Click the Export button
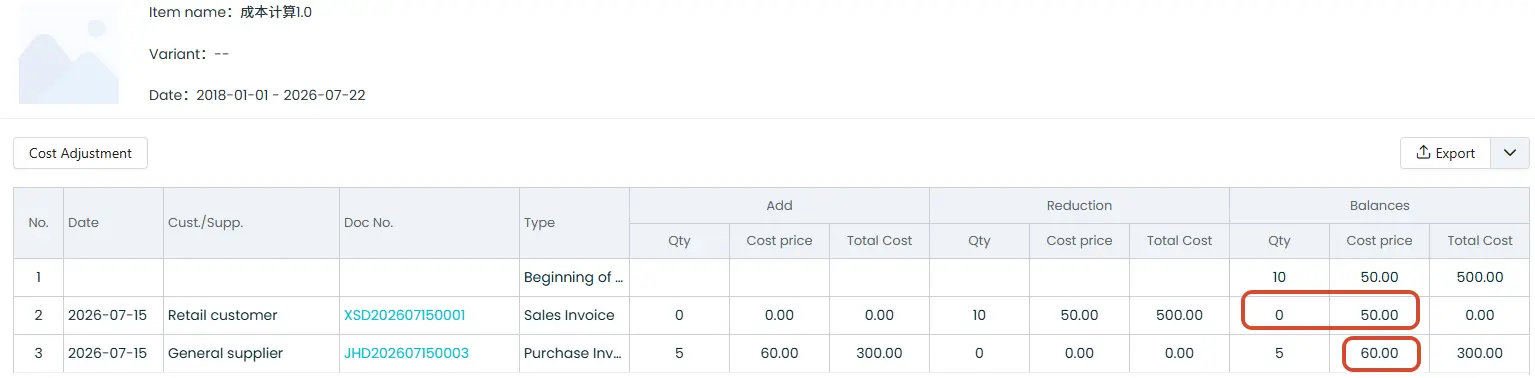Viewport: 1535px width, 378px height. (x=1446, y=153)
